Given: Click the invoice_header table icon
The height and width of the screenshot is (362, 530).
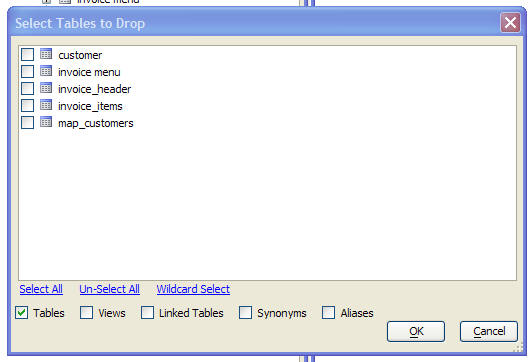Looking at the screenshot, I should 46,88.
